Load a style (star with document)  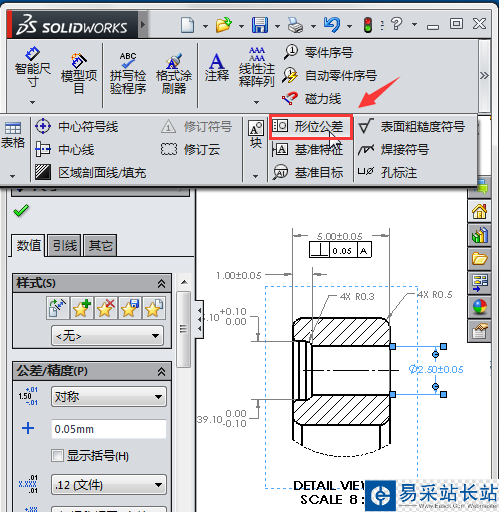(x=154, y=308)
